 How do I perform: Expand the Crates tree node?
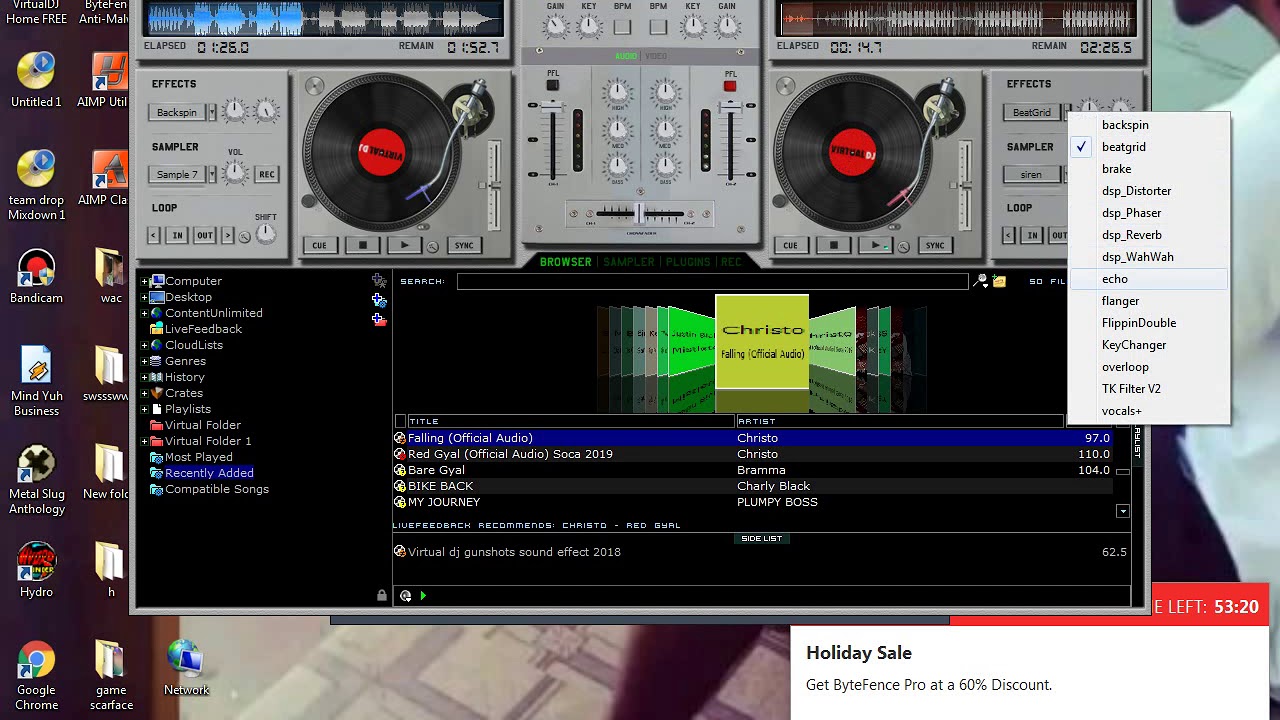click(144, 393)
